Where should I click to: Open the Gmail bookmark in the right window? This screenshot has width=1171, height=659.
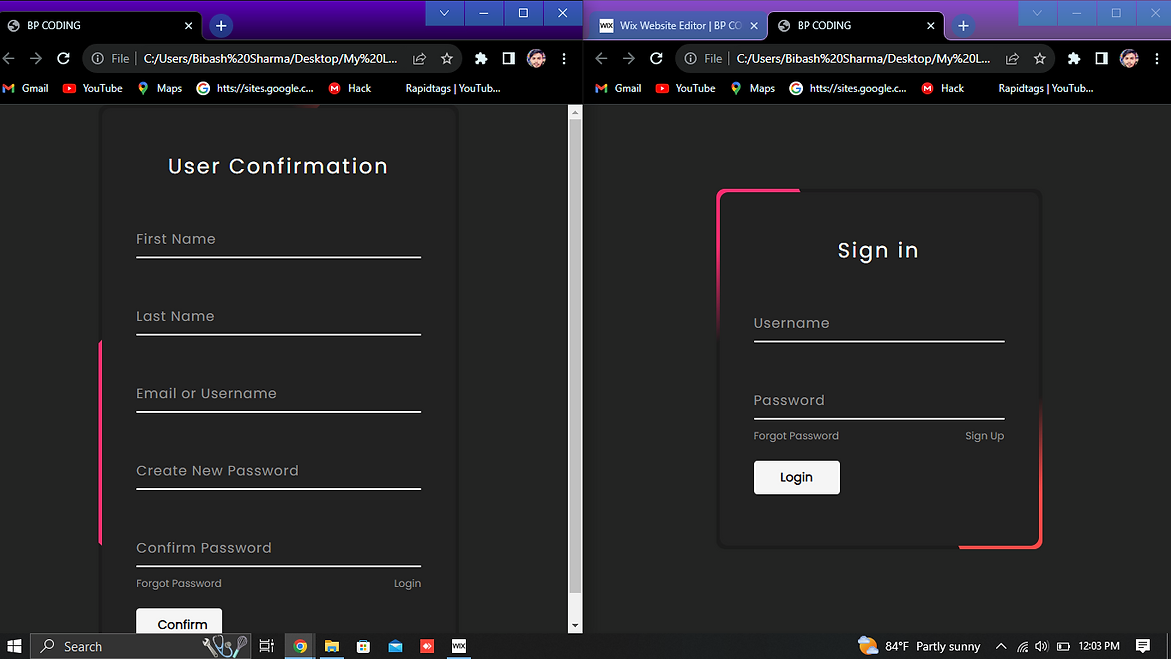[x=618, y=88]
